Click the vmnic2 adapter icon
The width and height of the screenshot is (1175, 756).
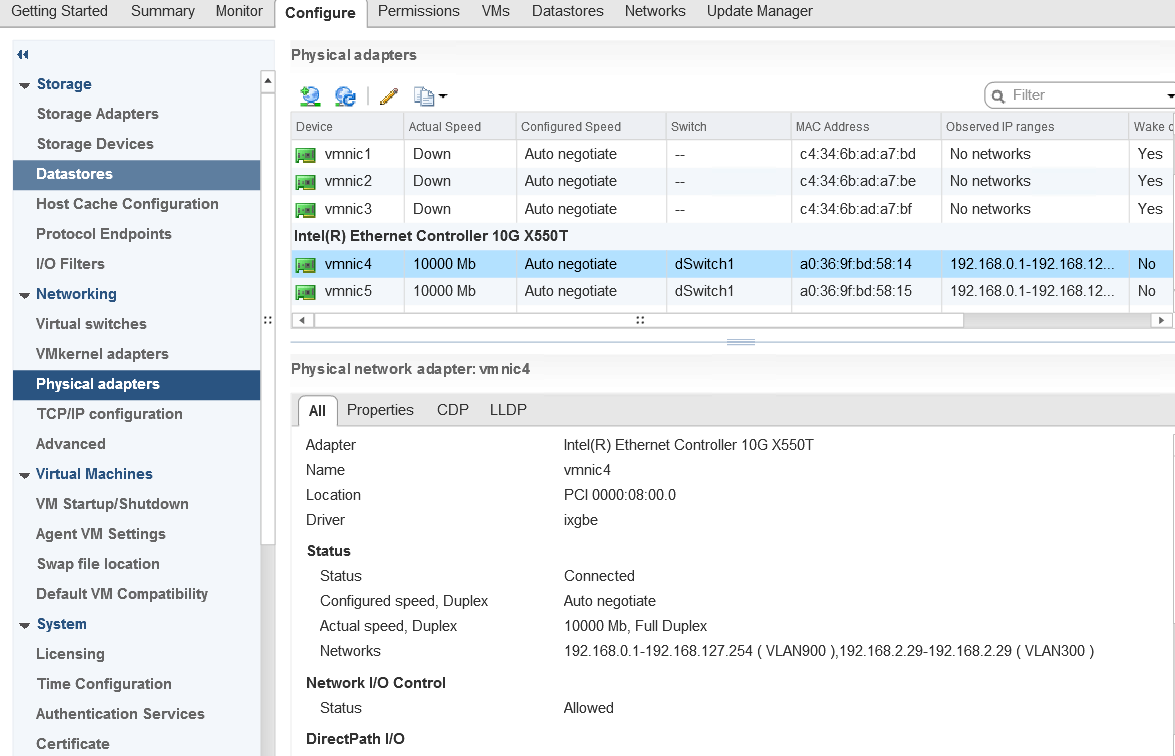pyautogui.click(x=306, y=182)
